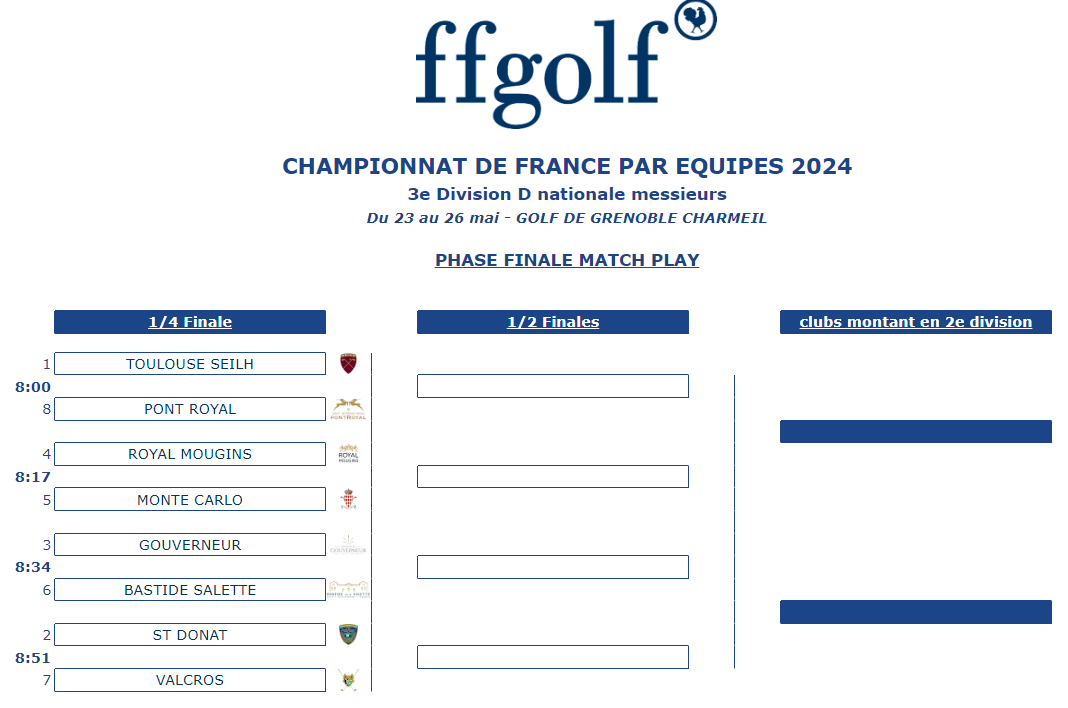Click the St Donat club crest

[348, 634]
